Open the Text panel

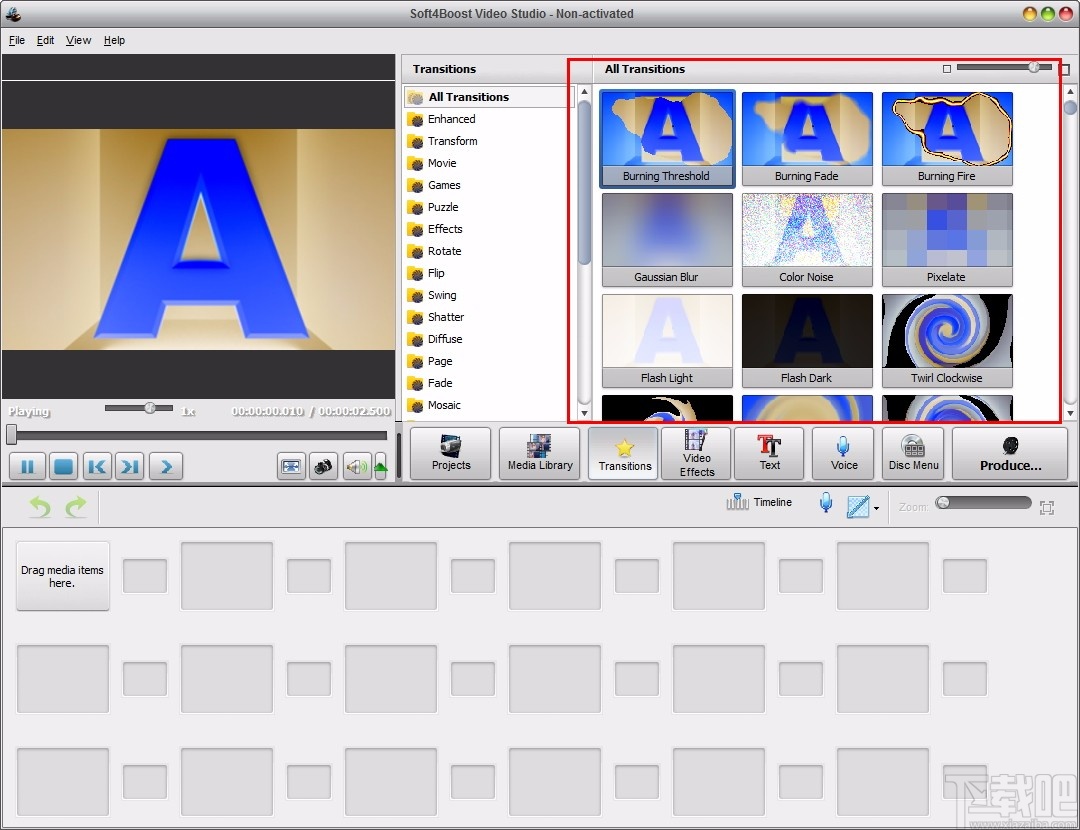(x=769, y=453)
